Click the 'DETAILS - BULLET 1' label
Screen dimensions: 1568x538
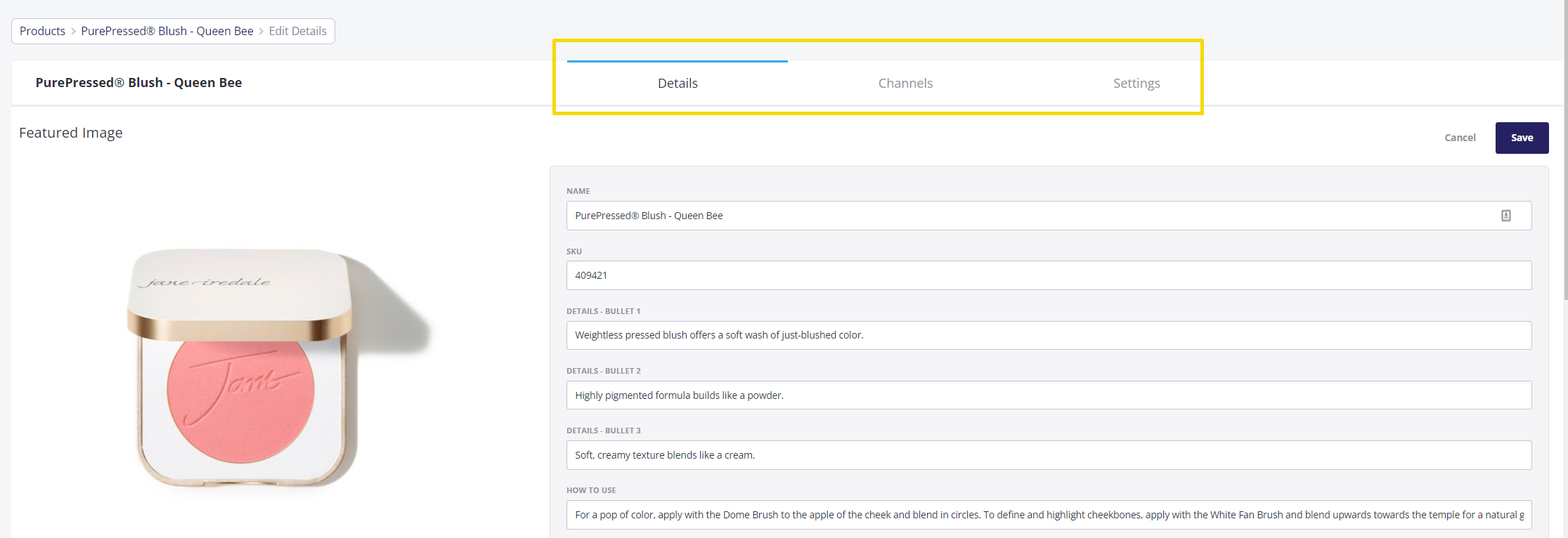(604, 311)
